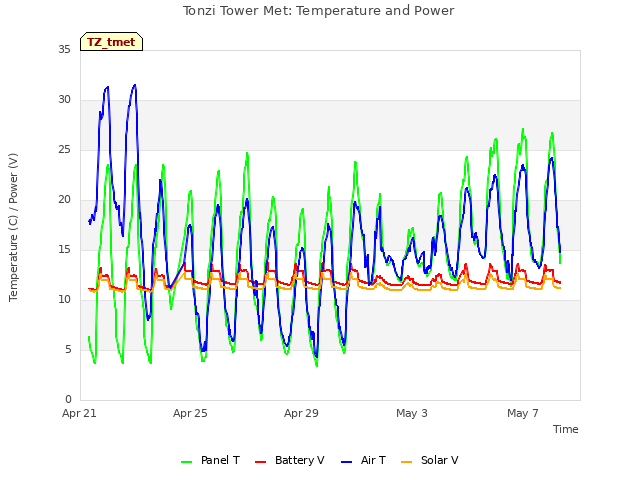Click the 15 y-axis tick label

(64, 250)
